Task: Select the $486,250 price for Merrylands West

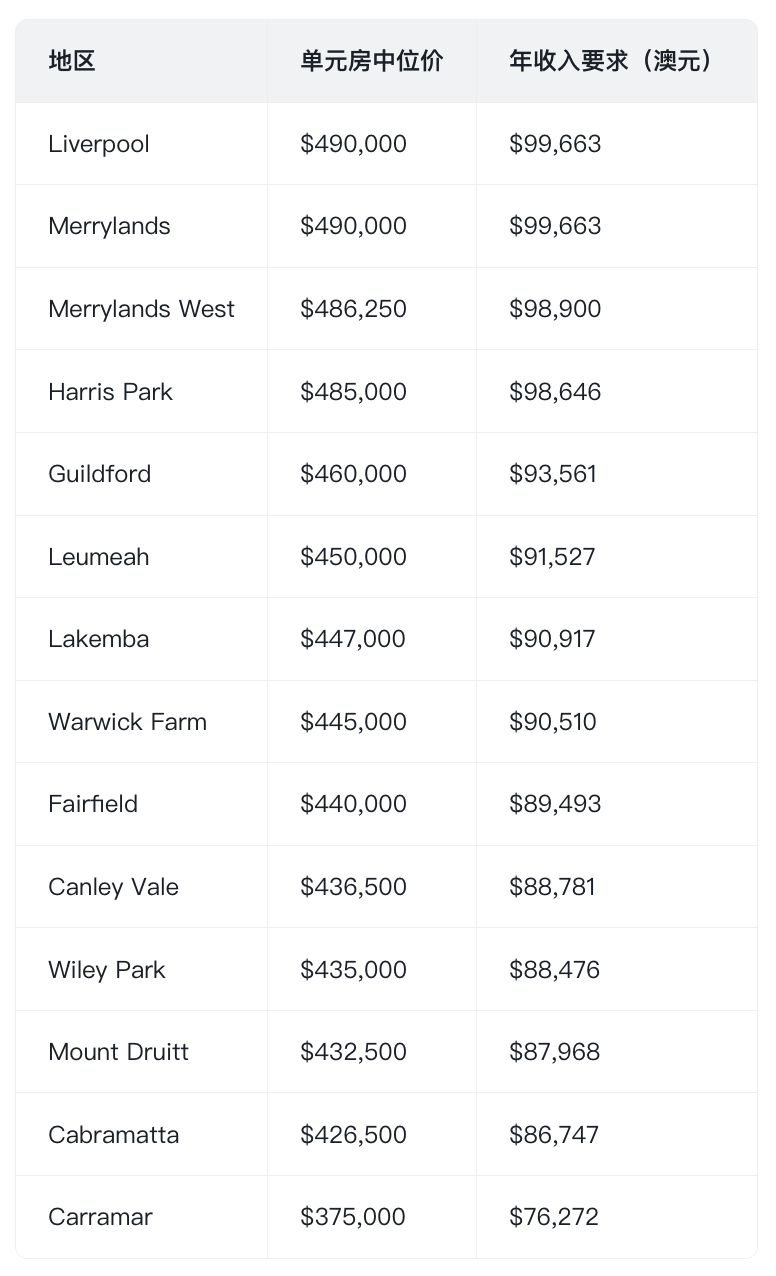Action: pos(354,309)
